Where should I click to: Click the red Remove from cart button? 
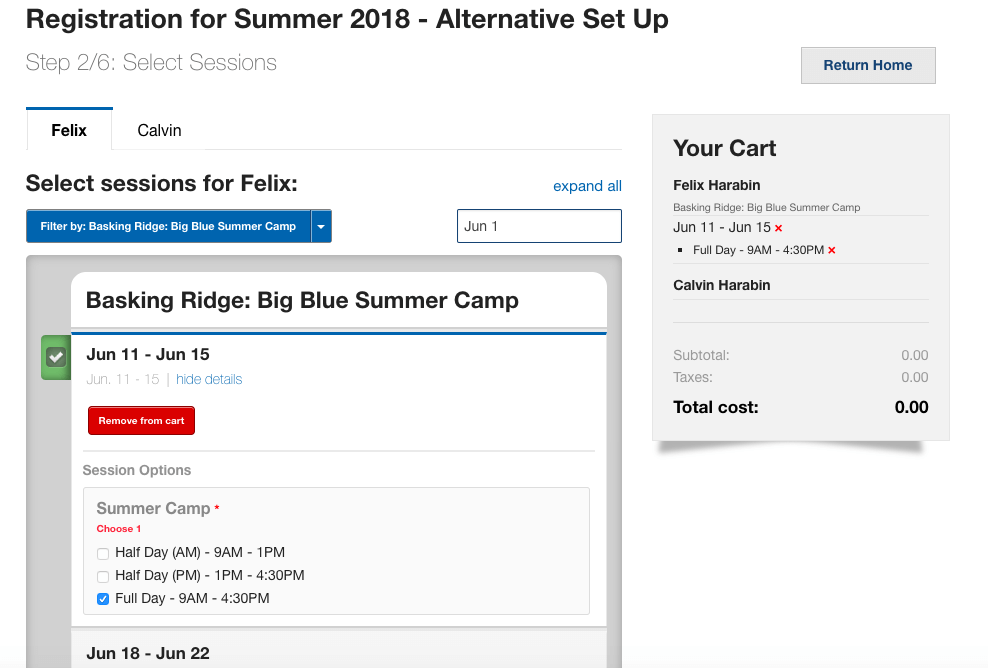click(141, 421)
